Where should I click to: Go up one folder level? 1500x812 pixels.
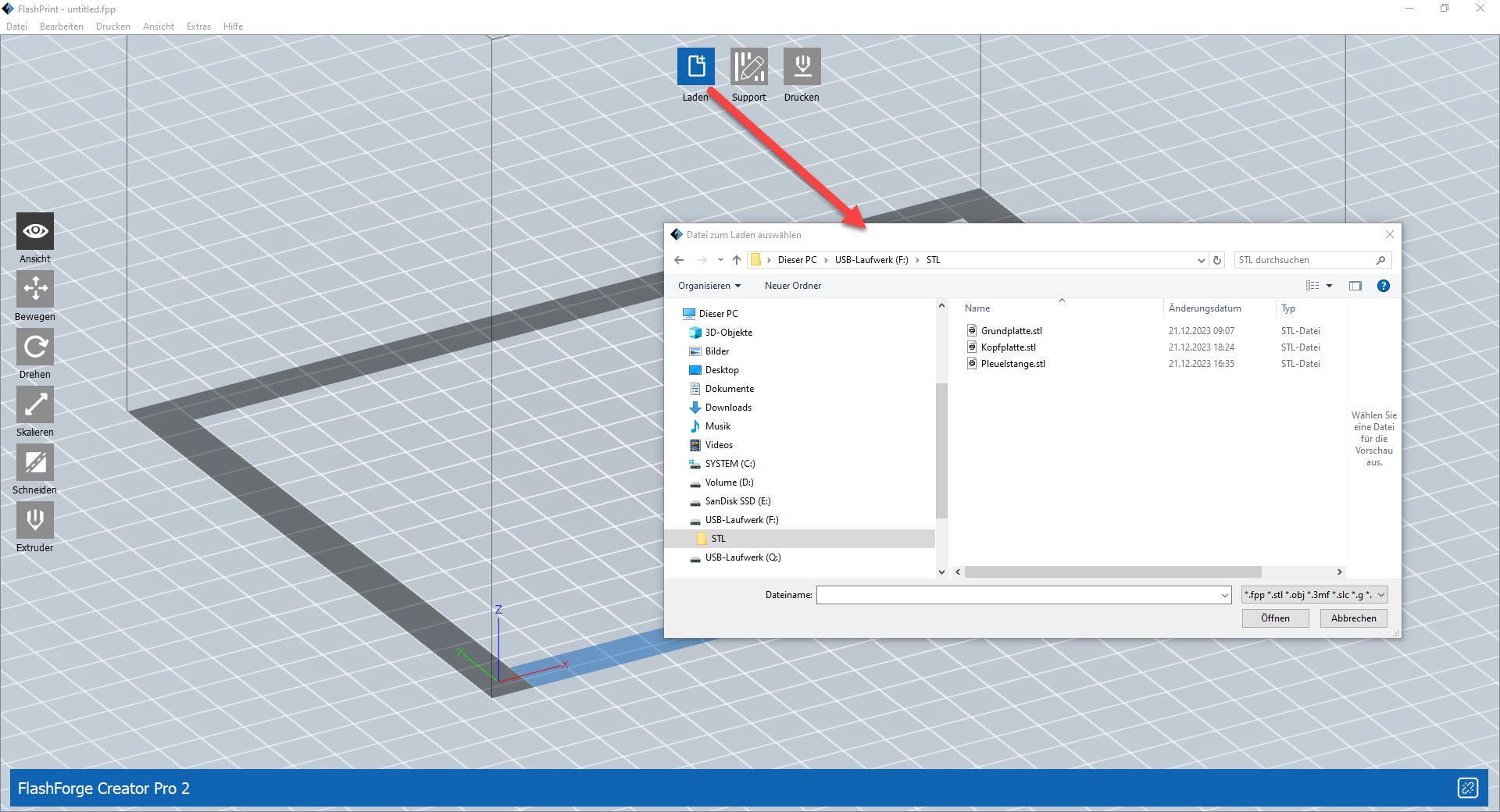[x=737, y=260]
